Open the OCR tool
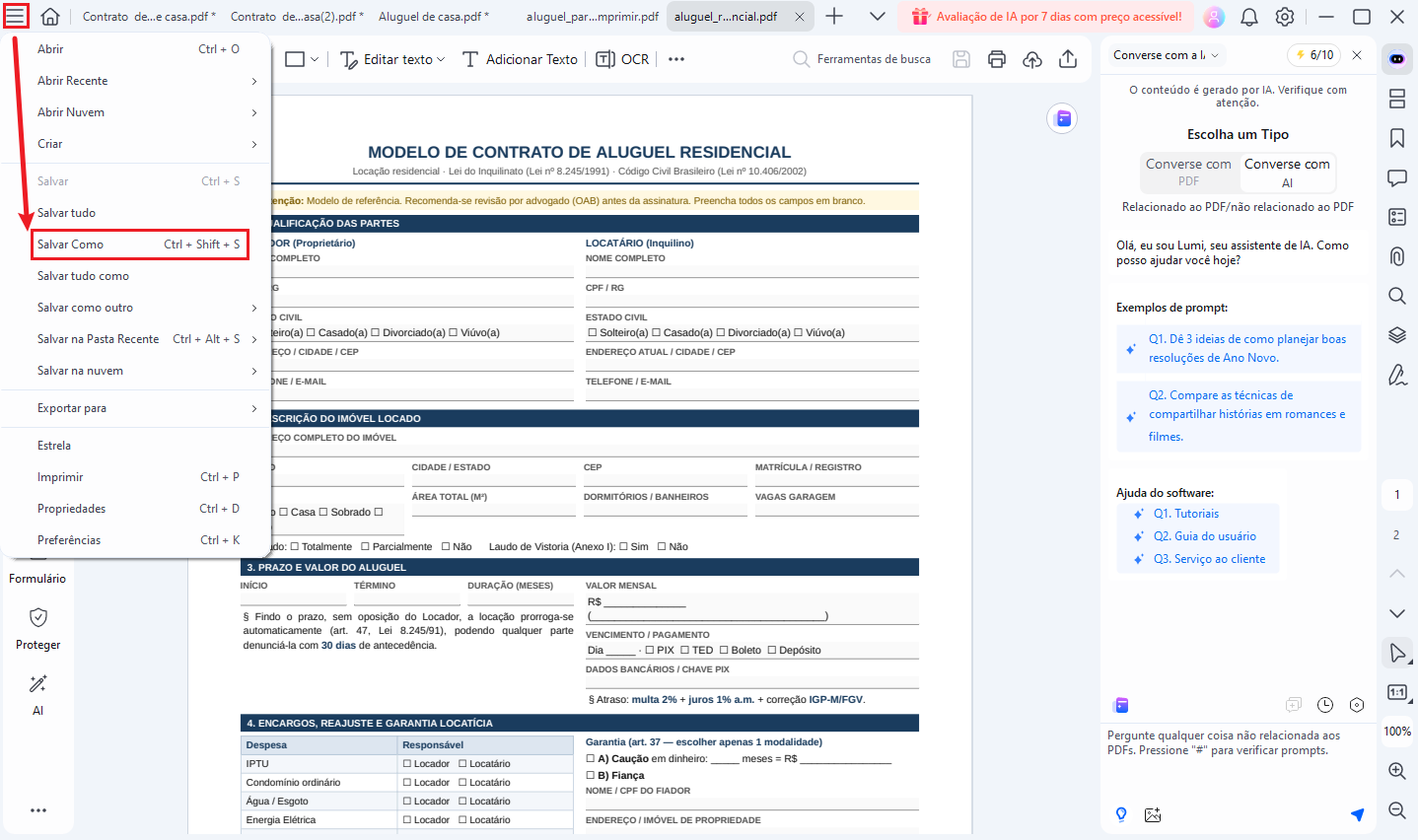1418x840 pixels. coord(622,59)
